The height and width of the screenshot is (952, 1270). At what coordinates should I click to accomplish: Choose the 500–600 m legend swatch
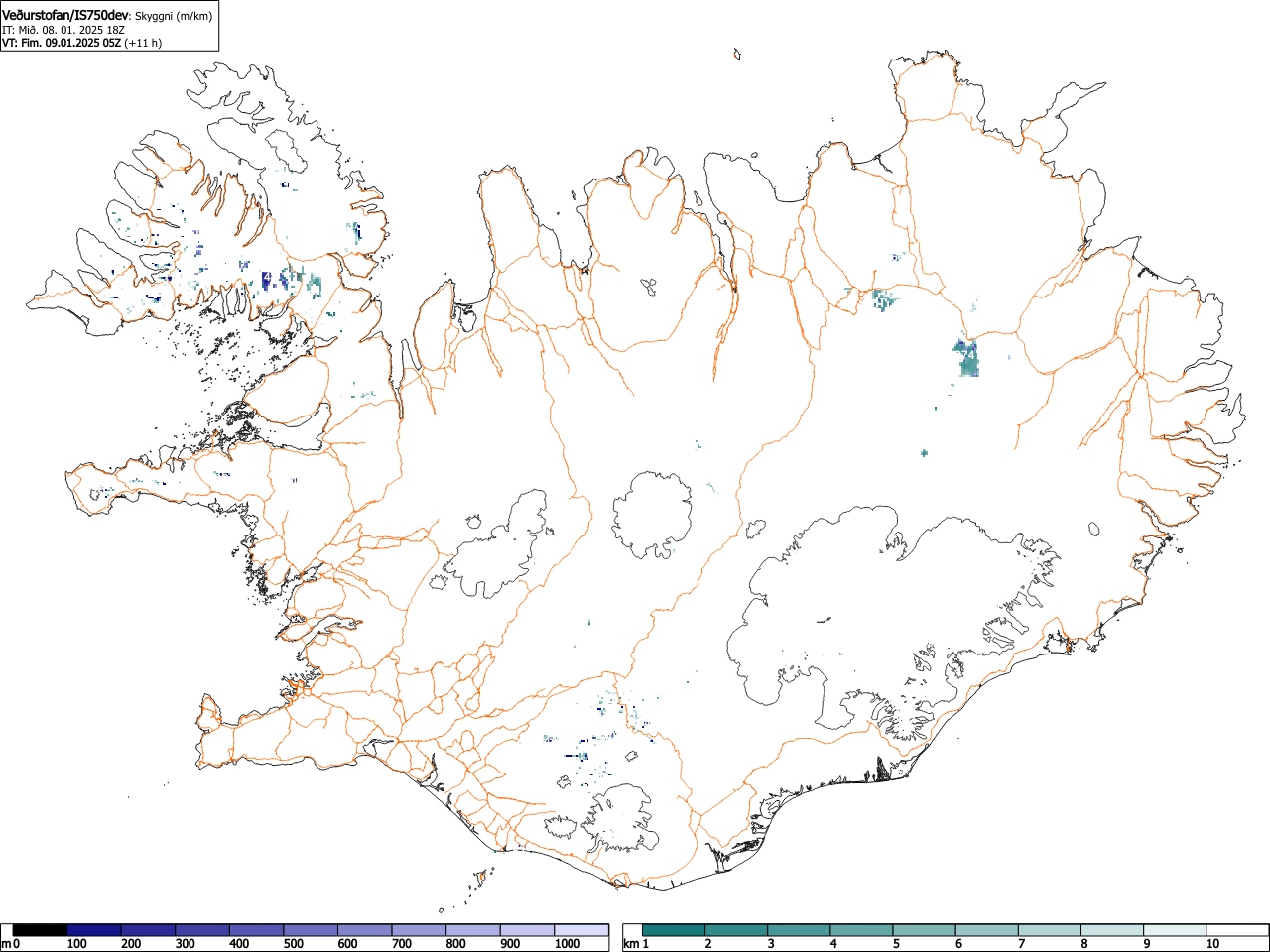pos(311,930)
